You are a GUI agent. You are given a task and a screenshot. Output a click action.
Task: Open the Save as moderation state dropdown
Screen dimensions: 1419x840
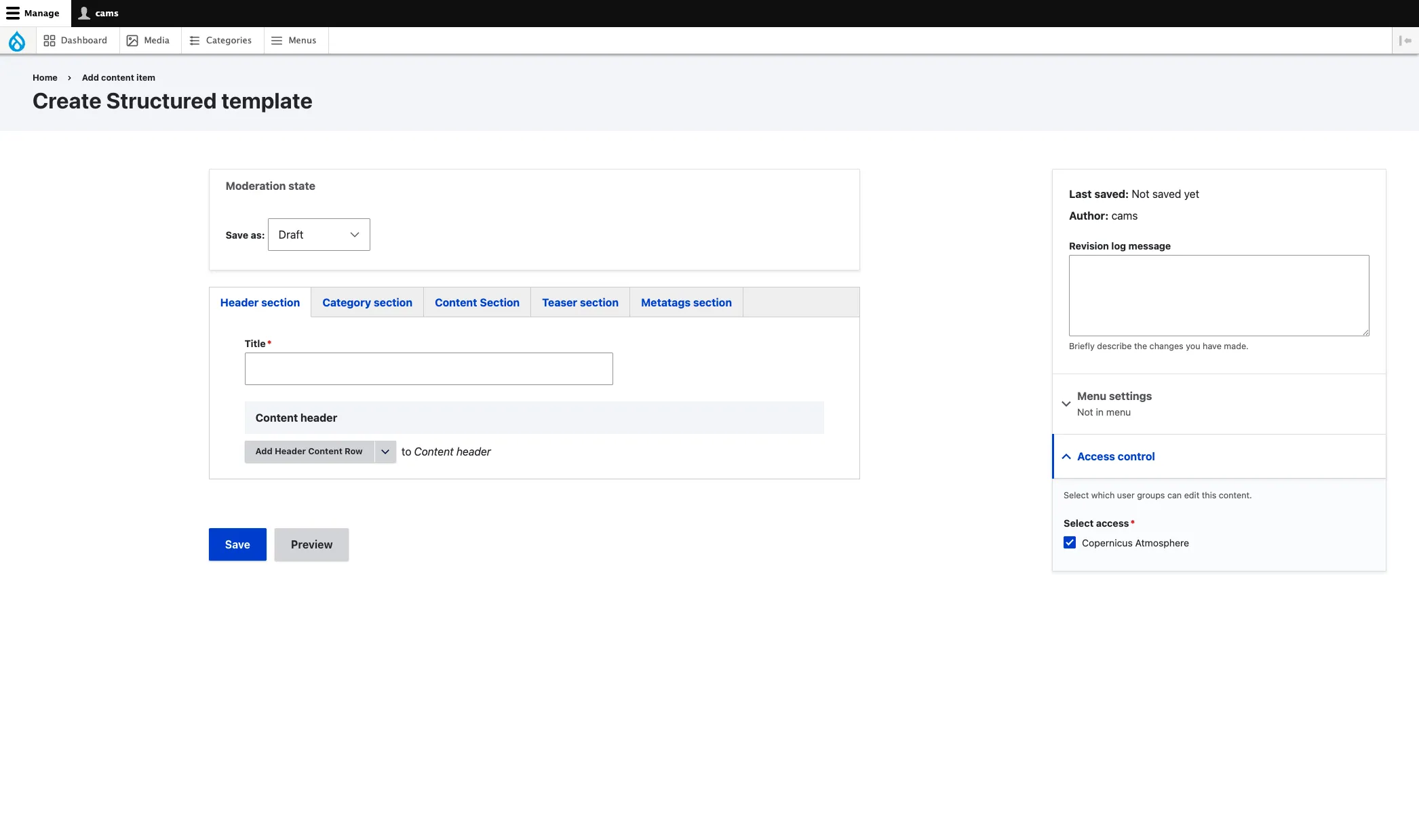pyautogui.click(x=319, y=235)
